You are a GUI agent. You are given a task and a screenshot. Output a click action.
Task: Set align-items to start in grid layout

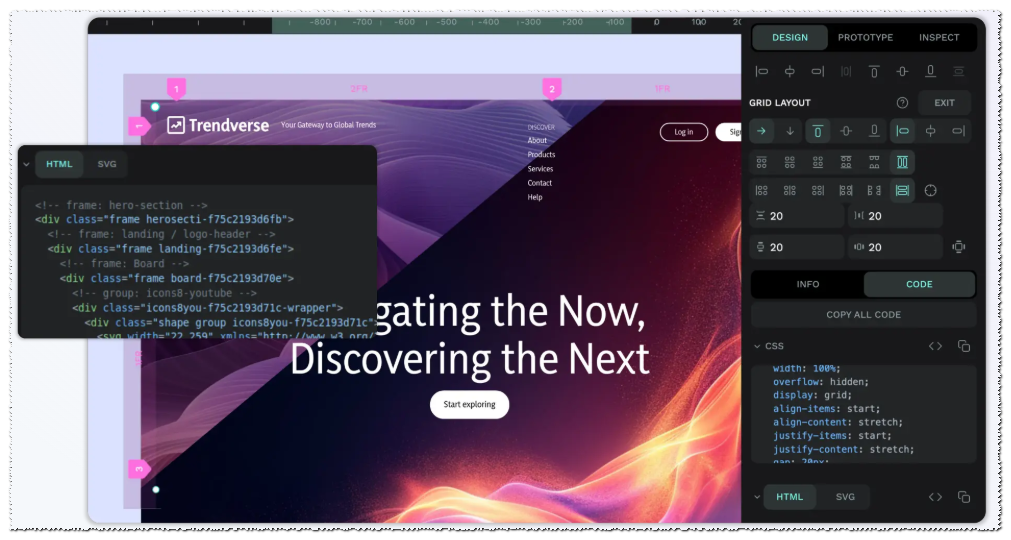(818, 131)
